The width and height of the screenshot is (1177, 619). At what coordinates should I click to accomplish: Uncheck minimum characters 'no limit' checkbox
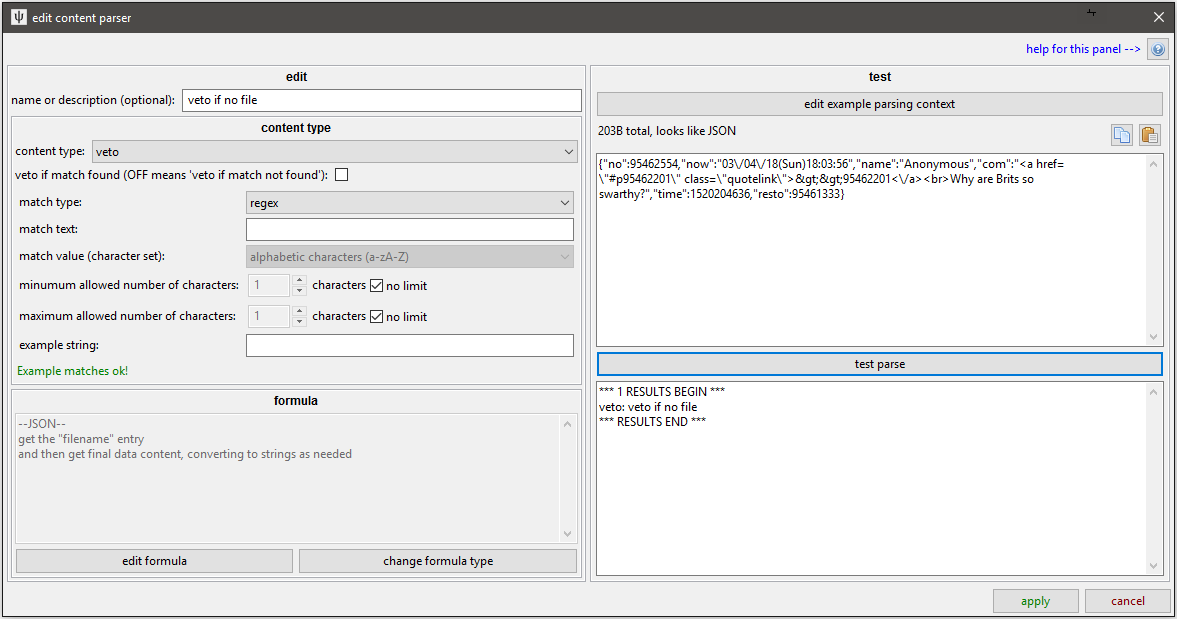(376, 286)
